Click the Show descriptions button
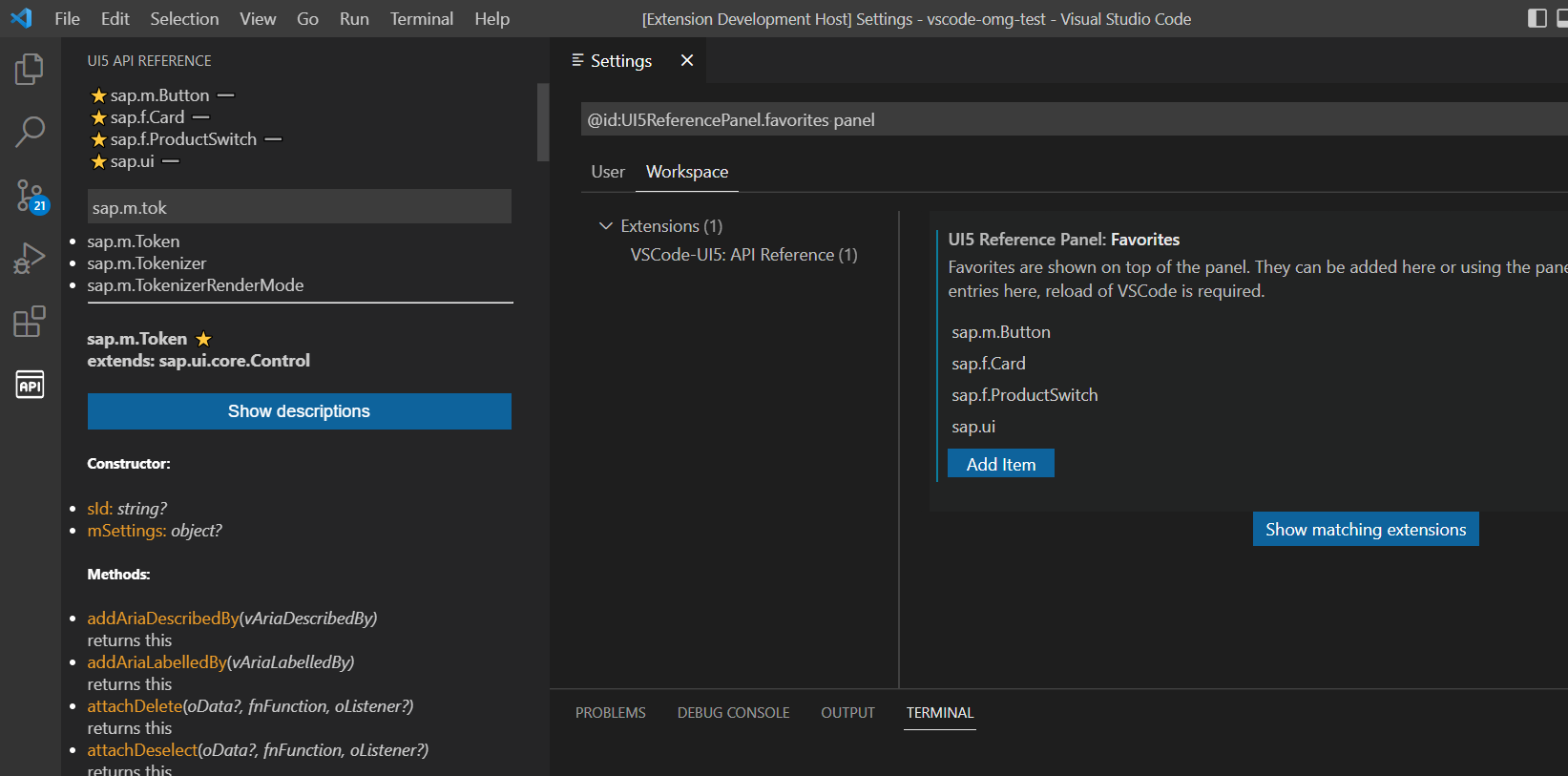 [300, 411]
